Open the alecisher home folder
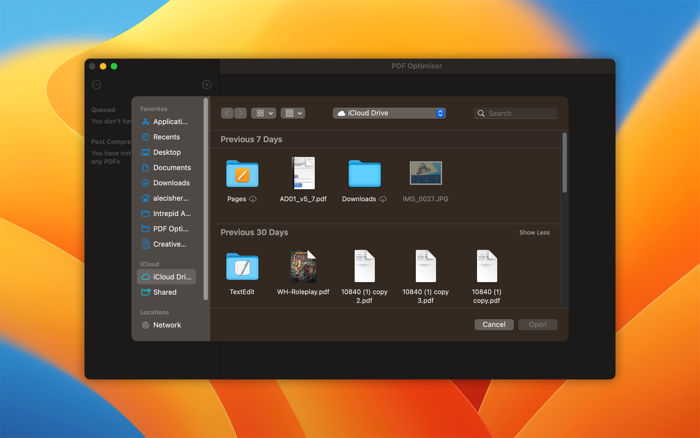This screenshot has width=700, height=438. [166, 198]
